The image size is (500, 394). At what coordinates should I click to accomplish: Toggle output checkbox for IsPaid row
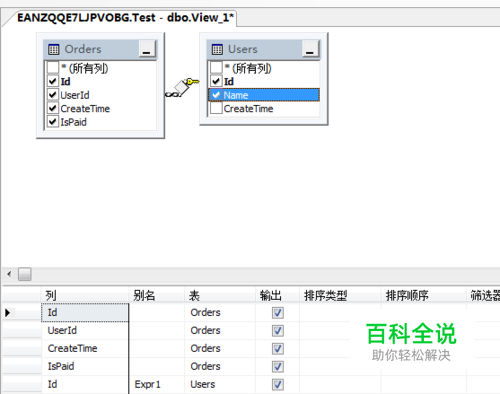pyautogui.click(x=278, y=367)
